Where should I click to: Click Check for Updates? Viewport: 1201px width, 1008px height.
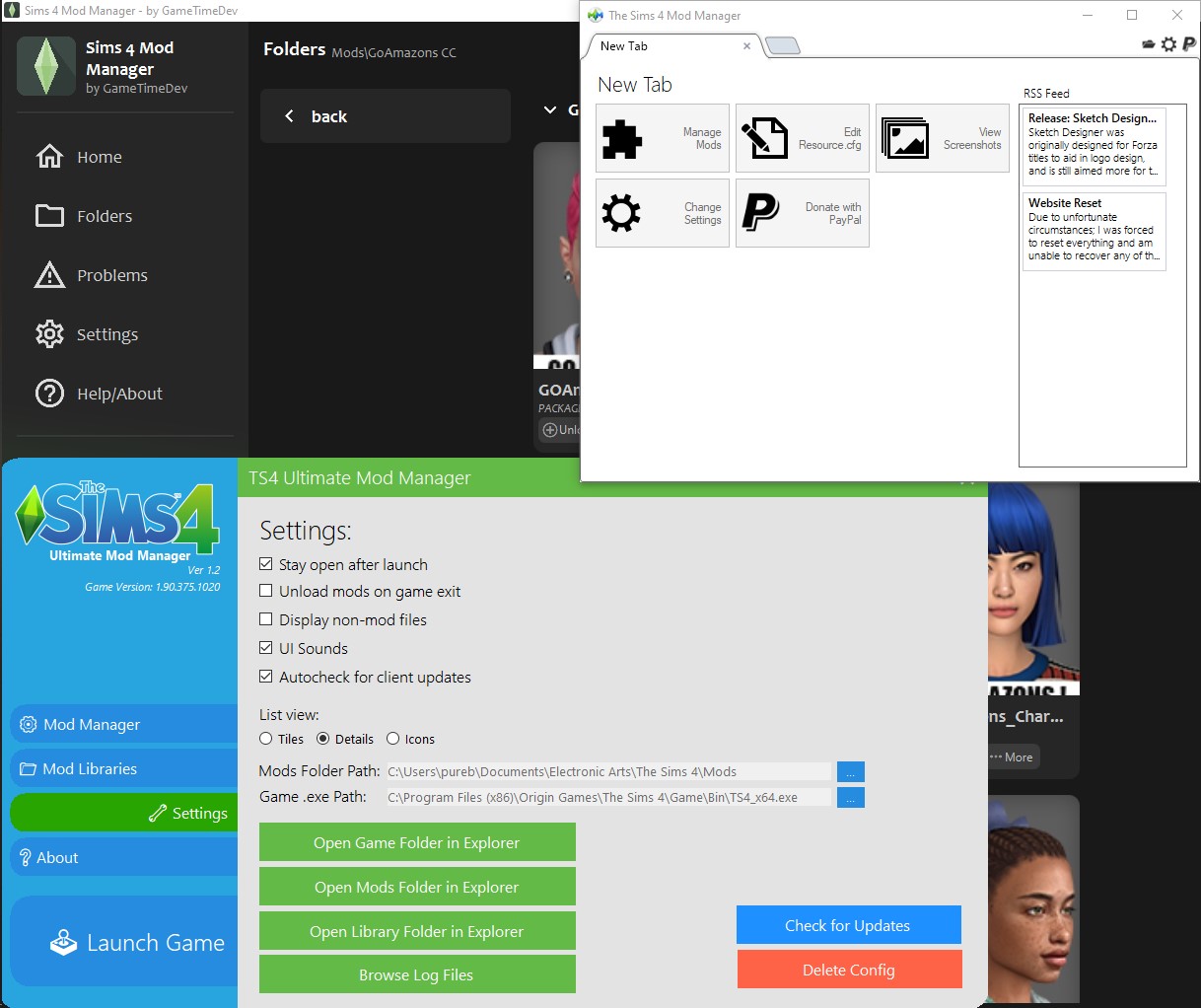[x=848, y=925]
